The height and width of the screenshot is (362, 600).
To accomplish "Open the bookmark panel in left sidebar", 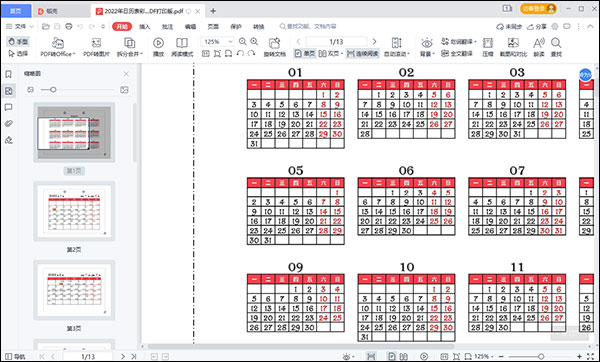I will pos(8,74).
